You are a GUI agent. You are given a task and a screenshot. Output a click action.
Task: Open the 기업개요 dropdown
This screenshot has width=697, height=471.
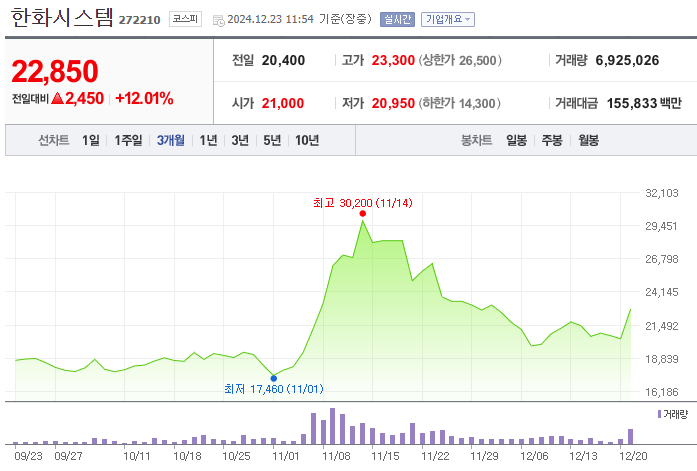click(x=448, y=20)
